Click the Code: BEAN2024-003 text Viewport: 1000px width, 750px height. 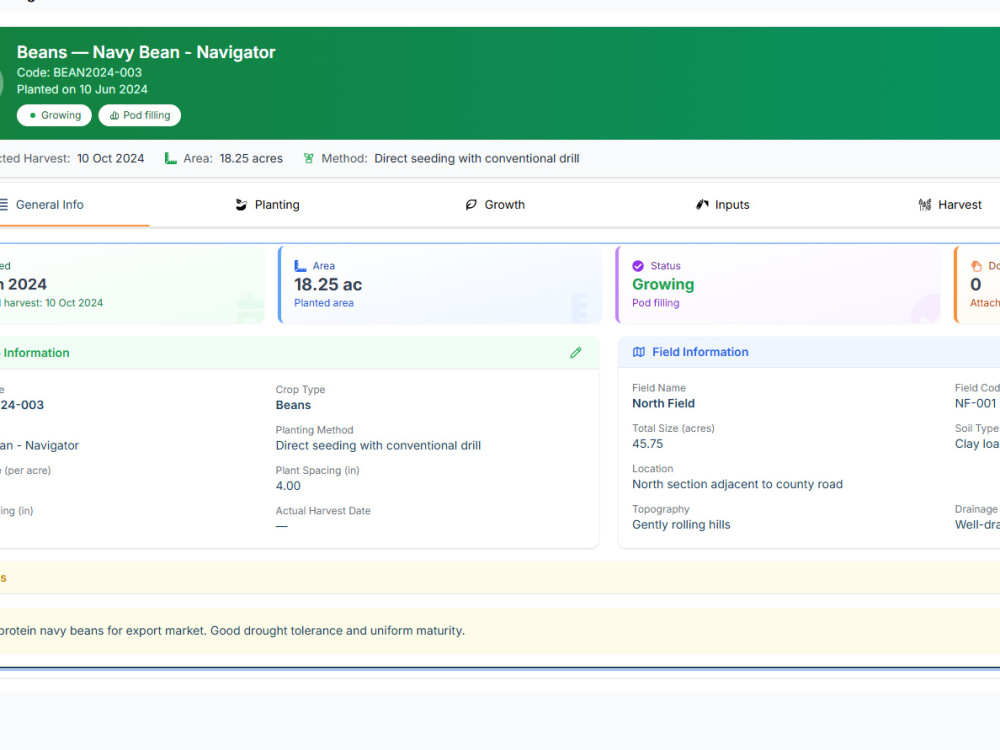(x=79, y=73)
